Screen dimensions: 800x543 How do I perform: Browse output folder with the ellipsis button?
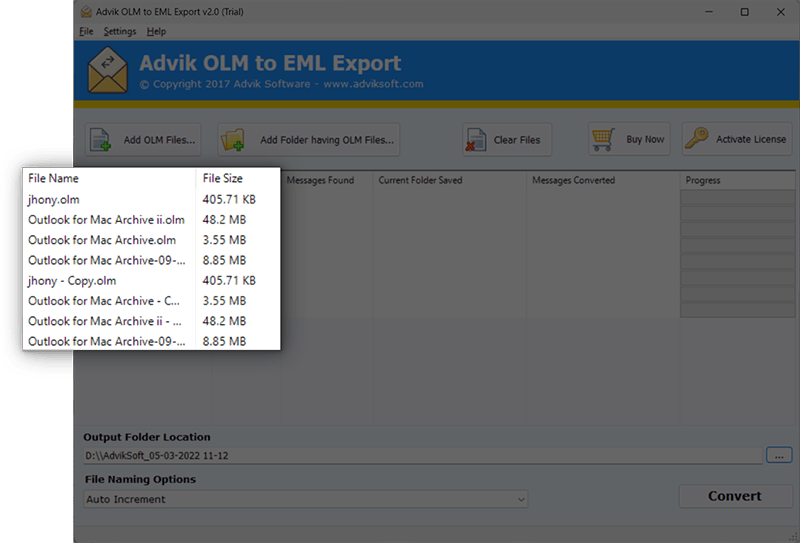tap(779, 455)
